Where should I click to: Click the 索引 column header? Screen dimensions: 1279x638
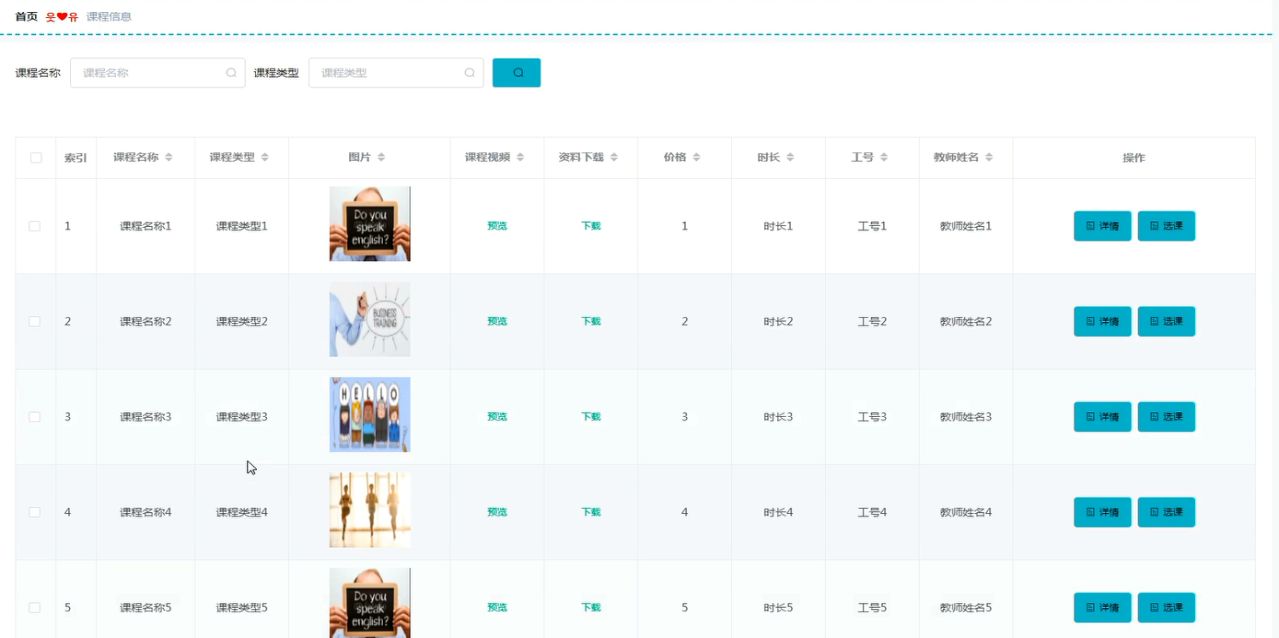pos(76,158)
